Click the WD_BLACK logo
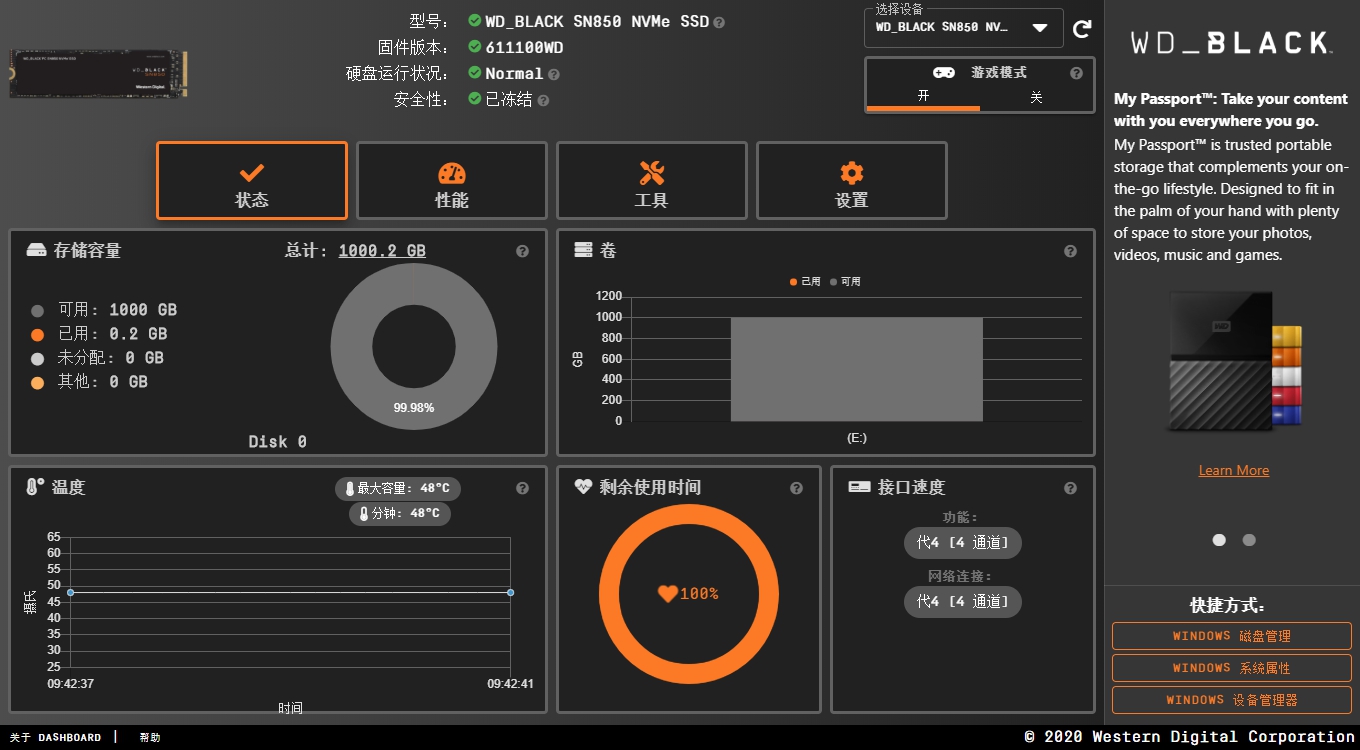This screenshot has width=1360, height=750. (x=1230, y=42)
